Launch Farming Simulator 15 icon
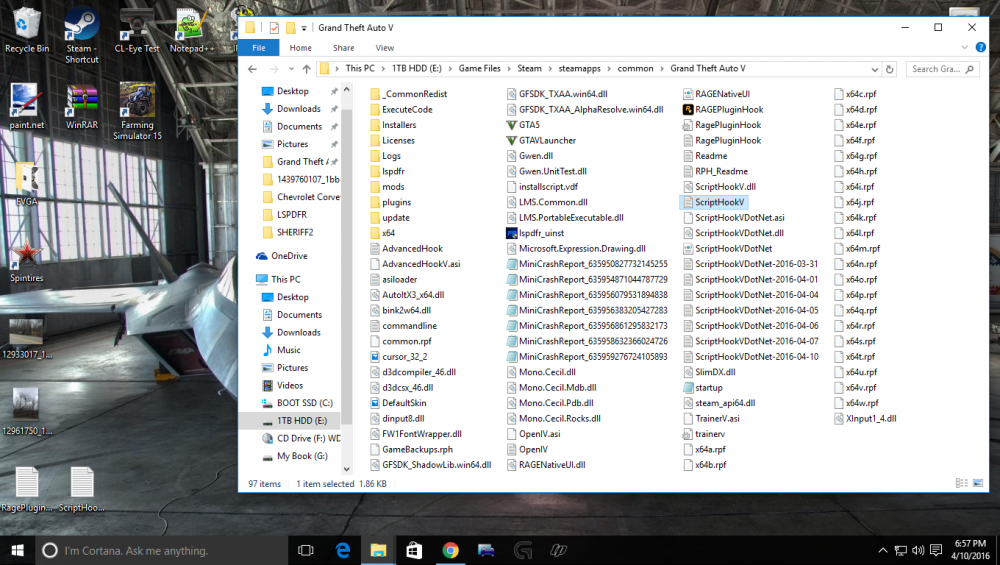The width and height of the screenshot is (1000, 565). pyautogui.click(x=136, y=112)
